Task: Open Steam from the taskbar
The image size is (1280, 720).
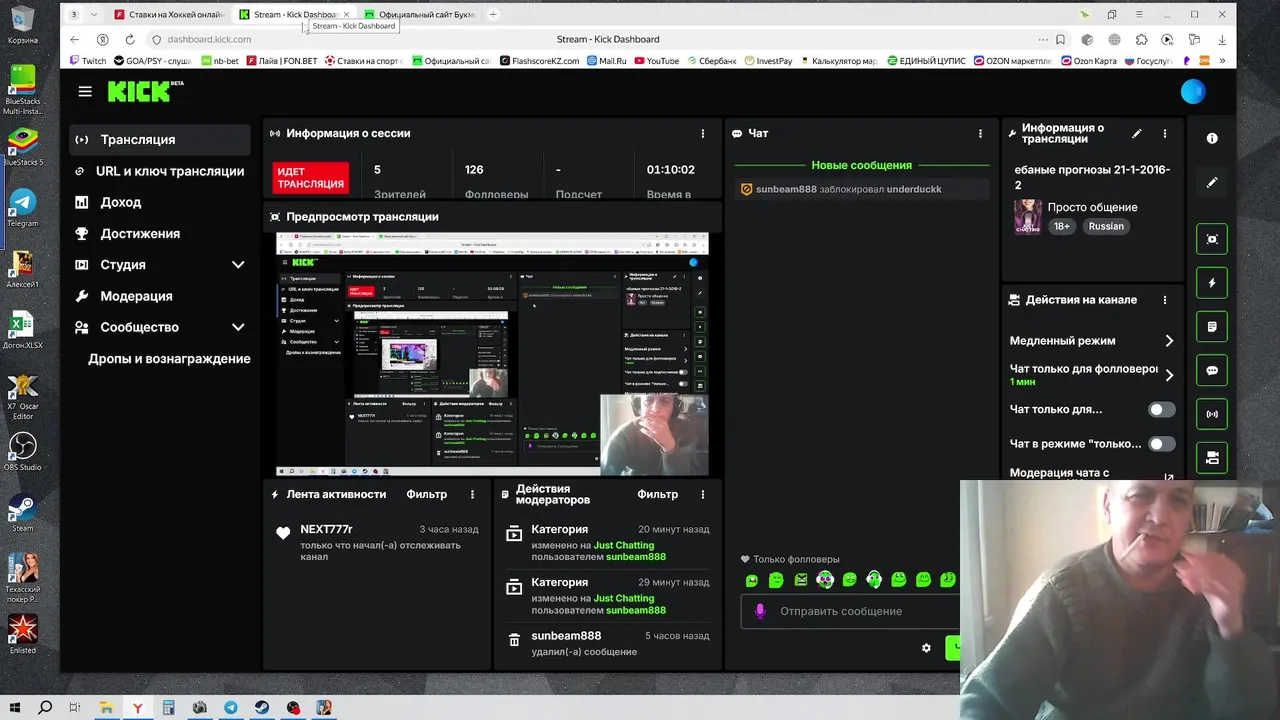Action: click(262, 707)
